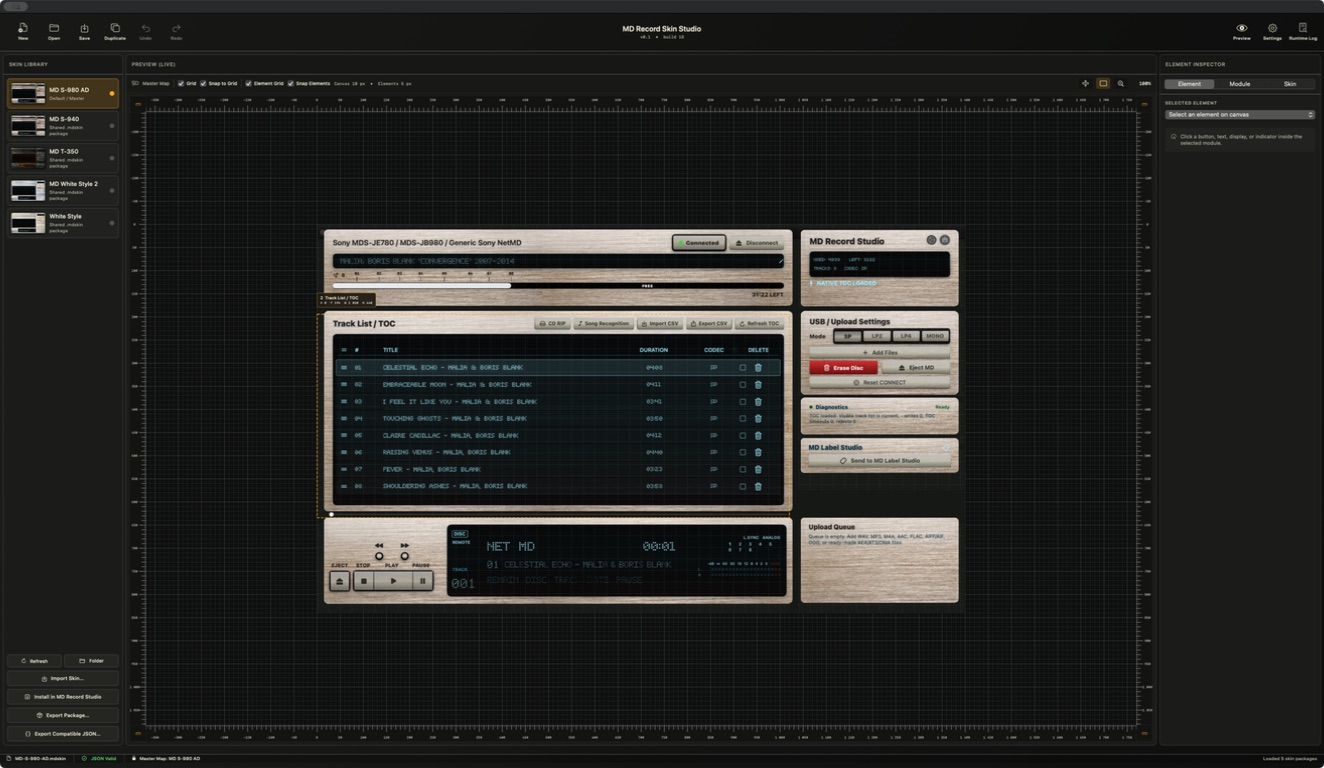Choose LP2 in the recording mode selector
The height and width of the screenshot is (768, 1324).
pos(877,337)
